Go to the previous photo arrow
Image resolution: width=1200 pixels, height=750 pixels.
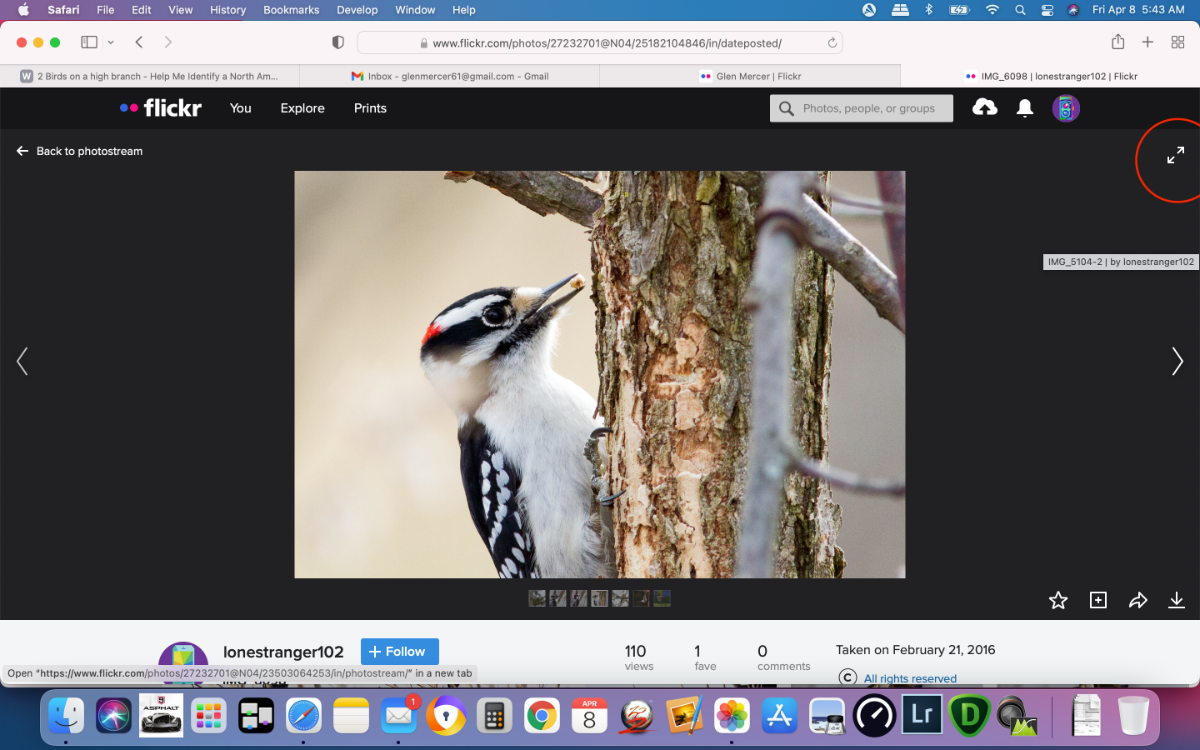pos(22,361)
